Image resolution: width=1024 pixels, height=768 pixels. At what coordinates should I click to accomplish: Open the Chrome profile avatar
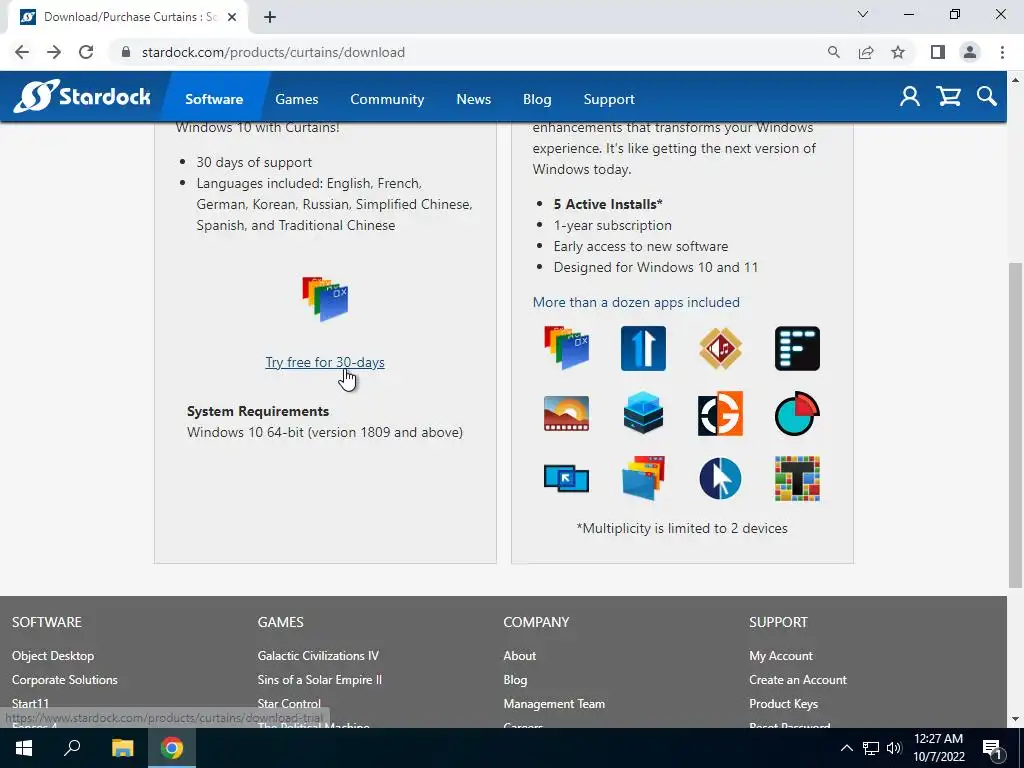pos(970,52)
